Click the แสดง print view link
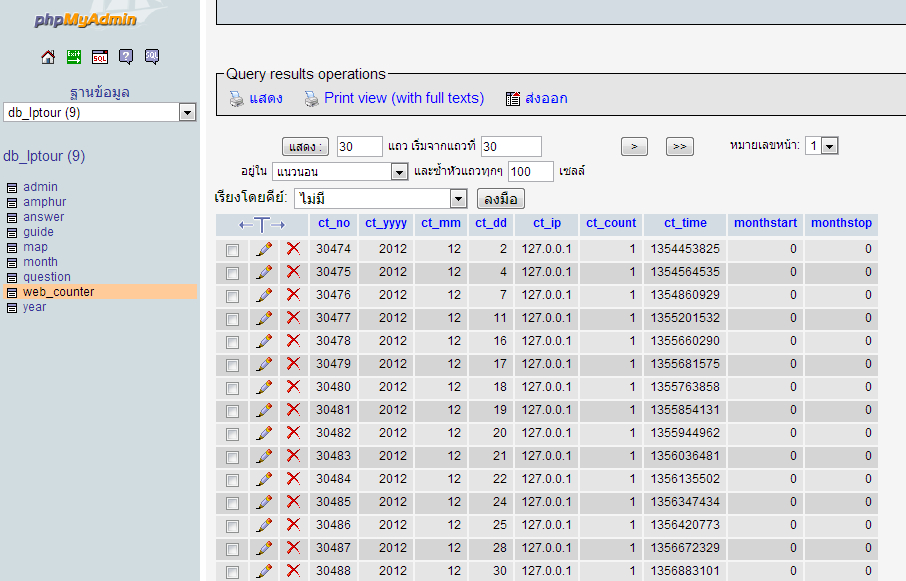 coord(266,98)
